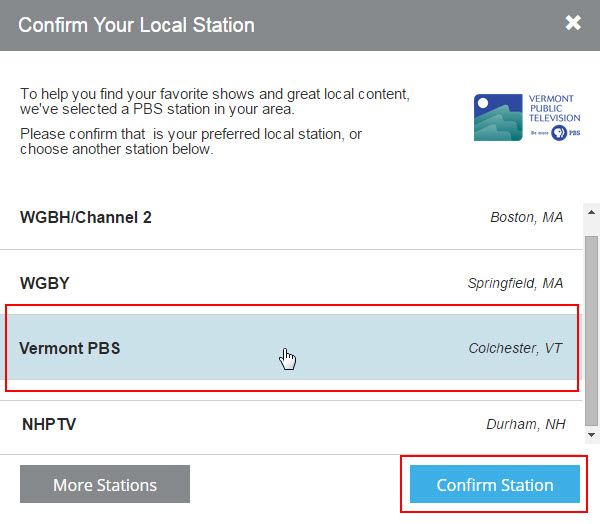
Task: Click the station list scrollbar thumb
Action: point(591,330)
